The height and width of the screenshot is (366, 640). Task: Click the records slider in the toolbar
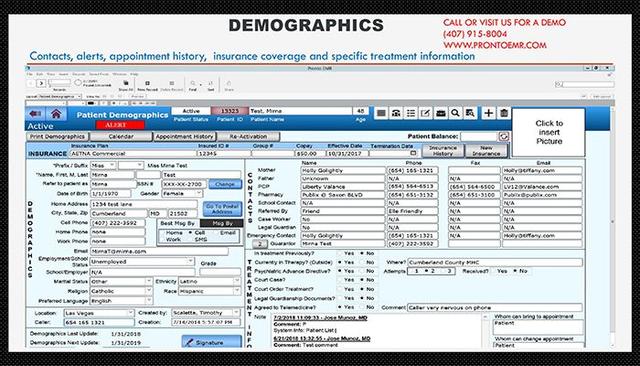[60, 83]
